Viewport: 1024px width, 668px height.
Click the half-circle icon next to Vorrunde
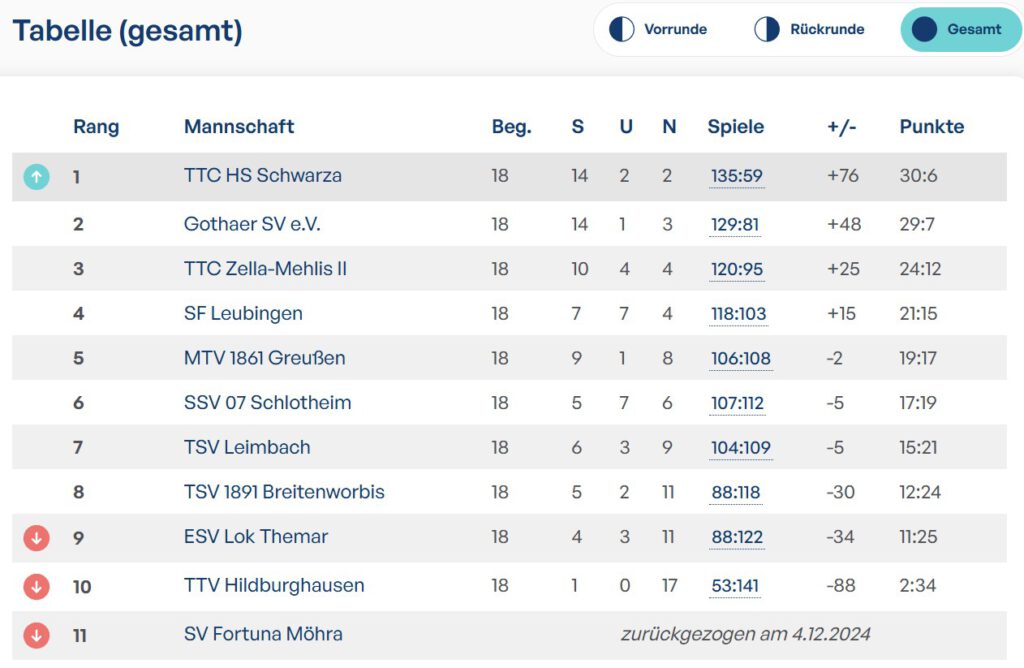[622, 29]
